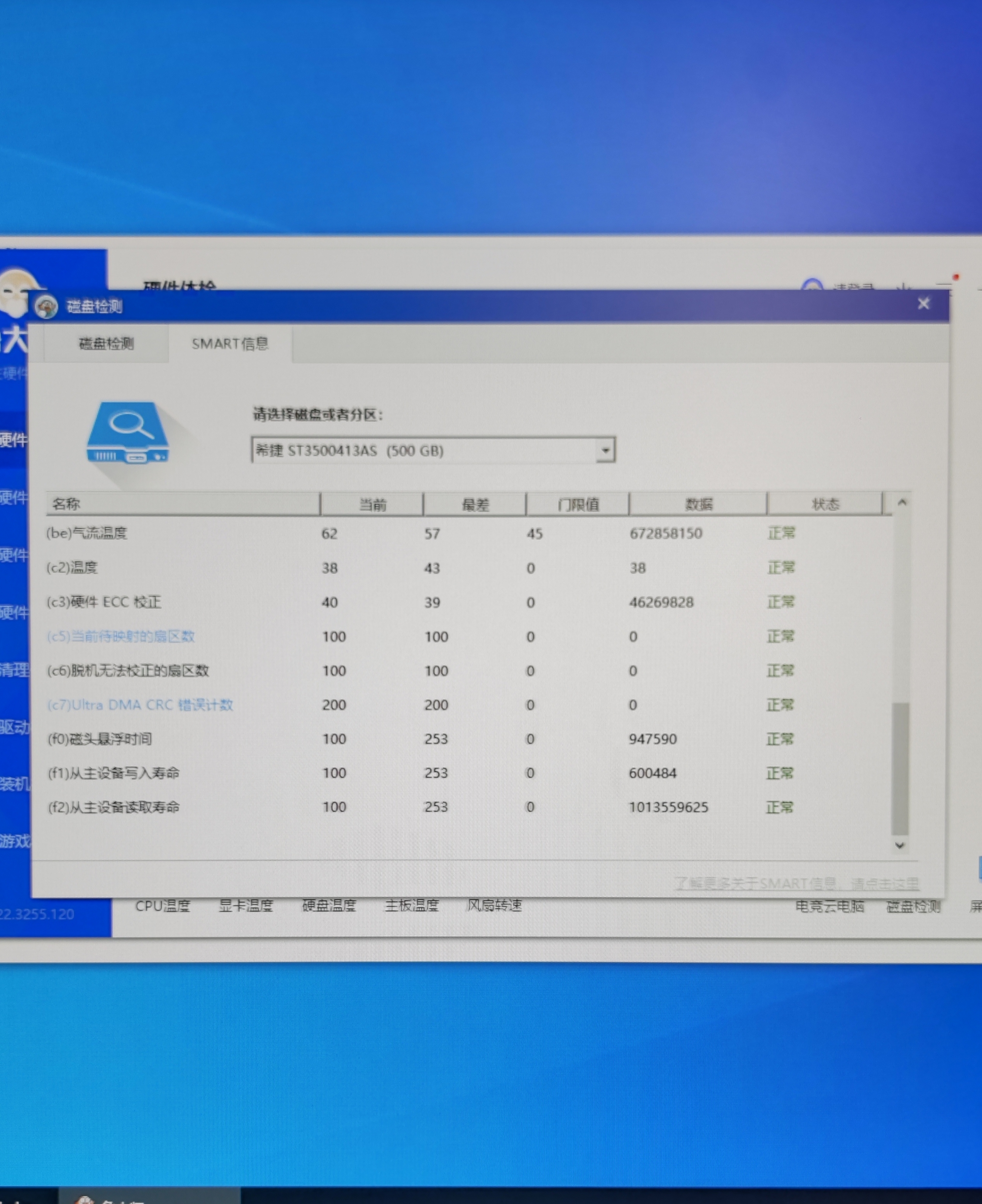Click 电竞云电脑 in the main window

(829, 906)
